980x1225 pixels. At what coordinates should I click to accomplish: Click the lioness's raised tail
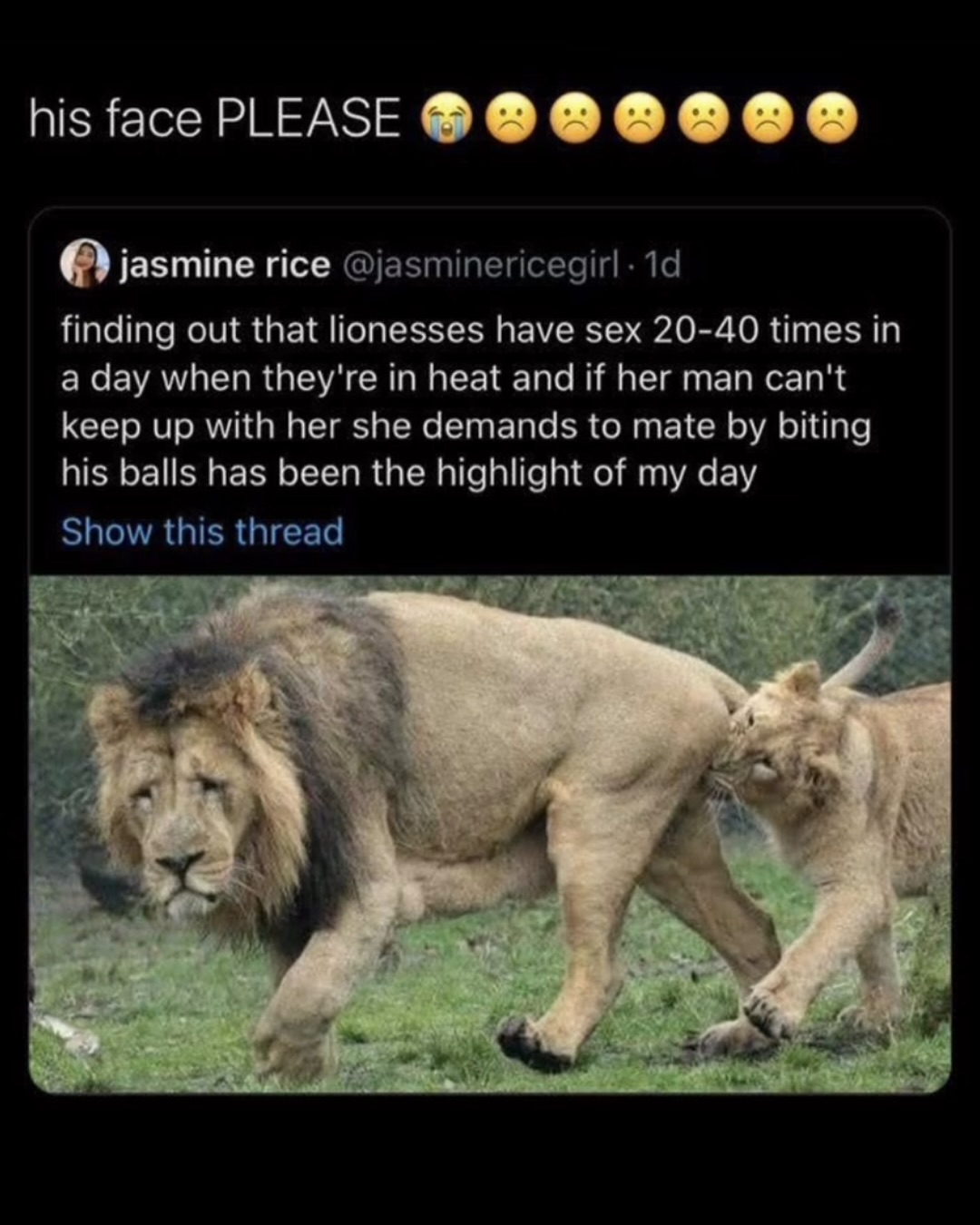tap(867, 644)
